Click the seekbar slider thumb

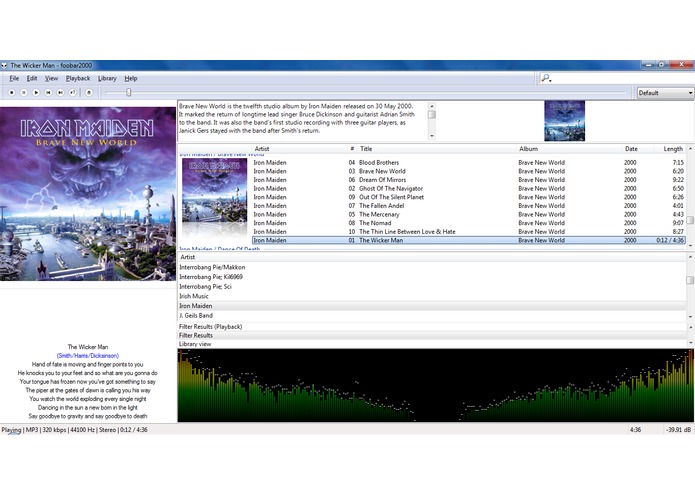(129, 92)
